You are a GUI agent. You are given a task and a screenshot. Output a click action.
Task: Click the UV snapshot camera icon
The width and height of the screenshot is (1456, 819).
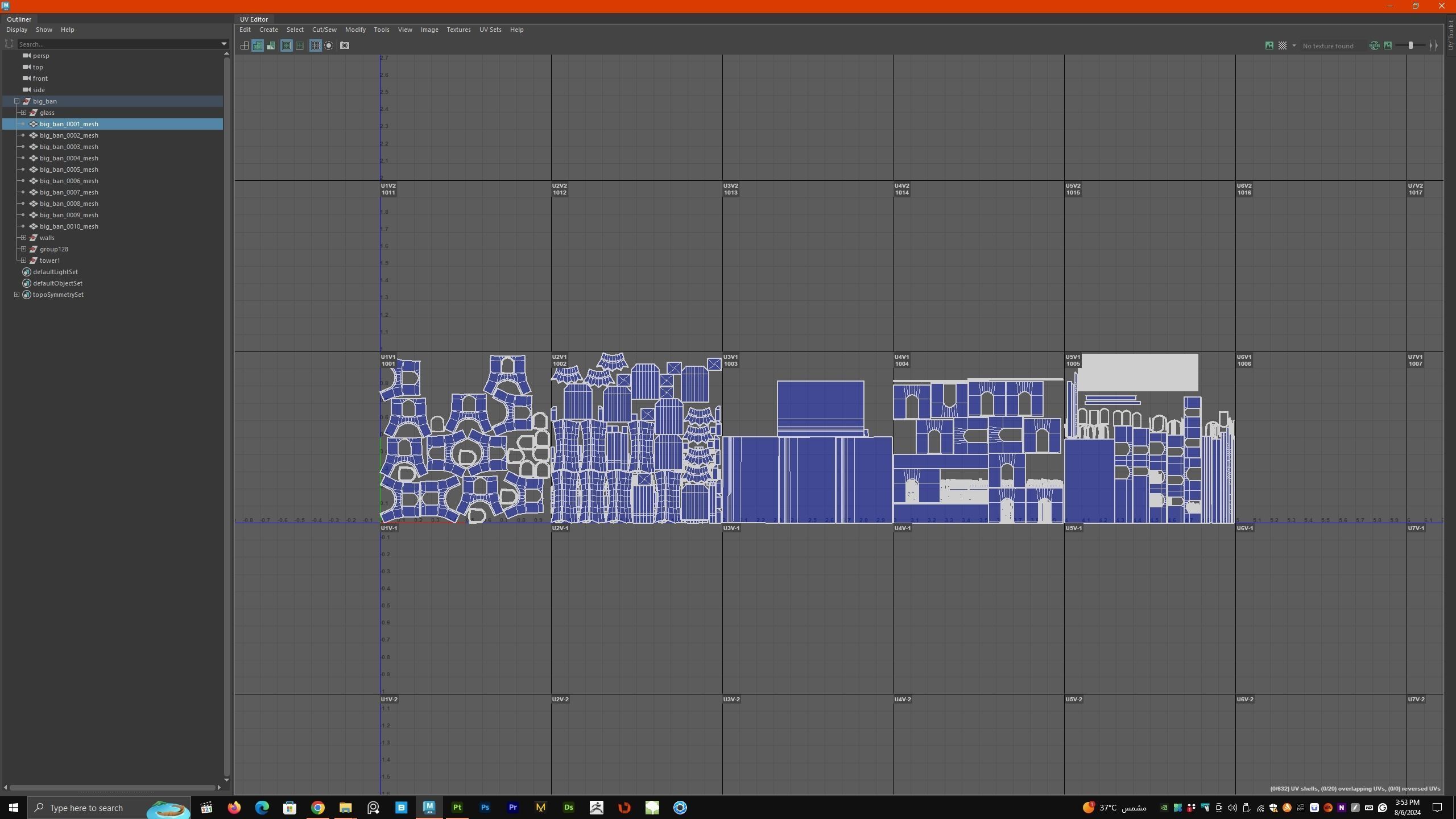[345, 45]
